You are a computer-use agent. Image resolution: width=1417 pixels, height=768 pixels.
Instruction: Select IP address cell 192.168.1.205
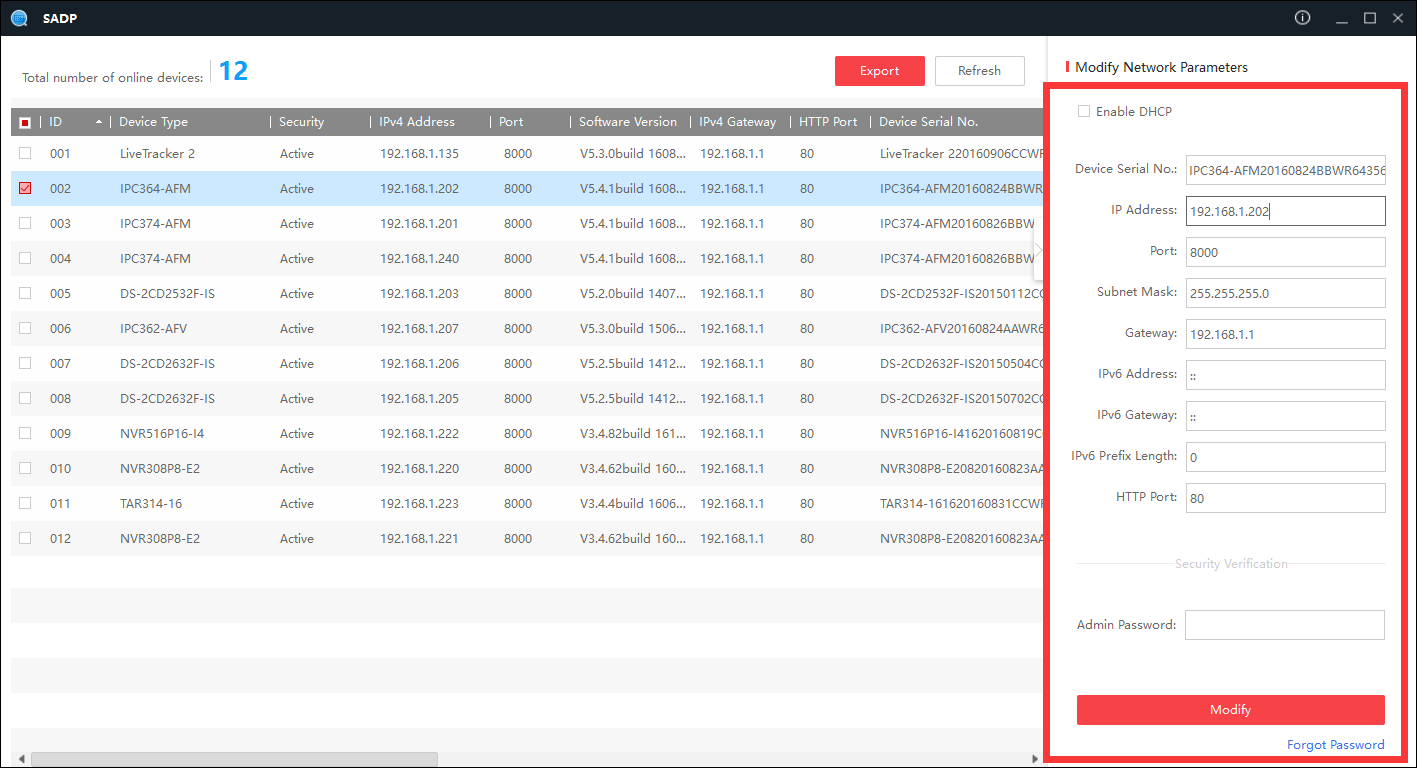[419, 399]
